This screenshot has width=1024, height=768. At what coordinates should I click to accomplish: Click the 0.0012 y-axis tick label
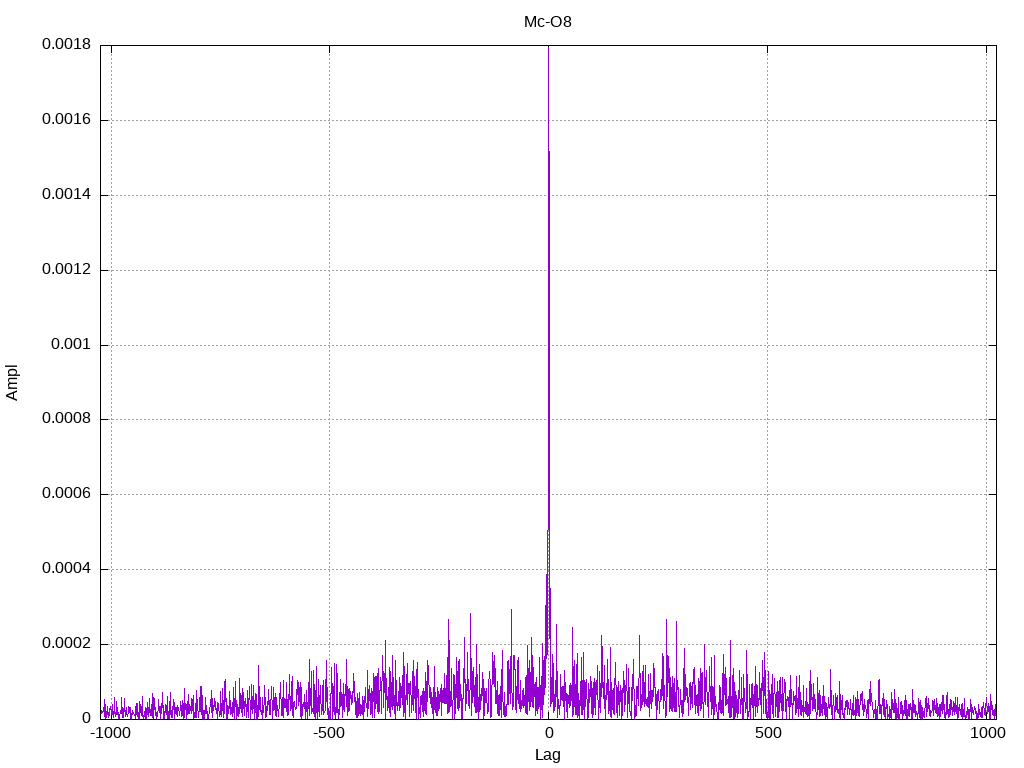click(x=66, y=270)
